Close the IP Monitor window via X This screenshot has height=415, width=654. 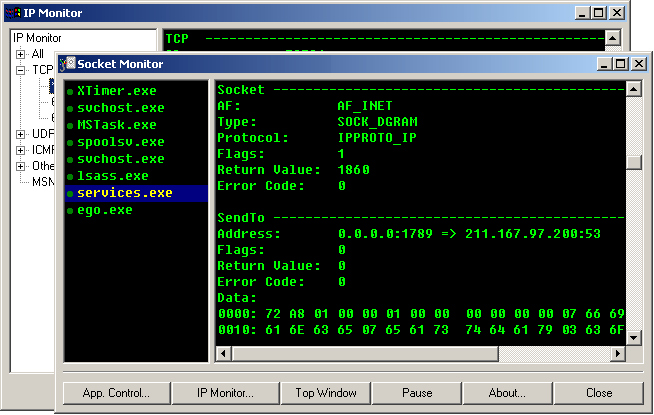[x=617, y=13]
